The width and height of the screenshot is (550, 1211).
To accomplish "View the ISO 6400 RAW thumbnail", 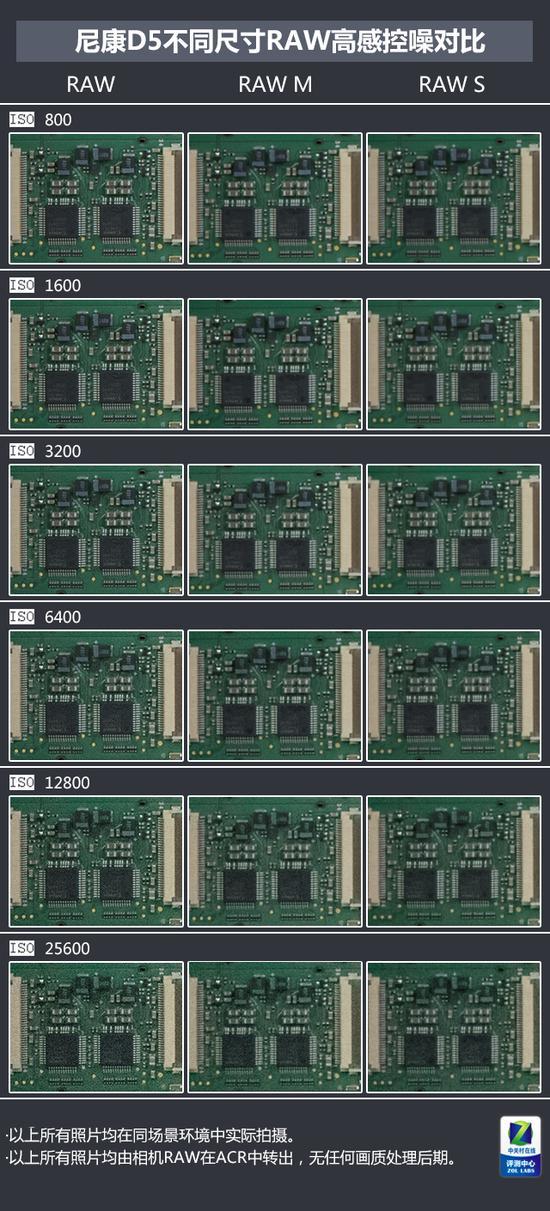I will 96,696.
